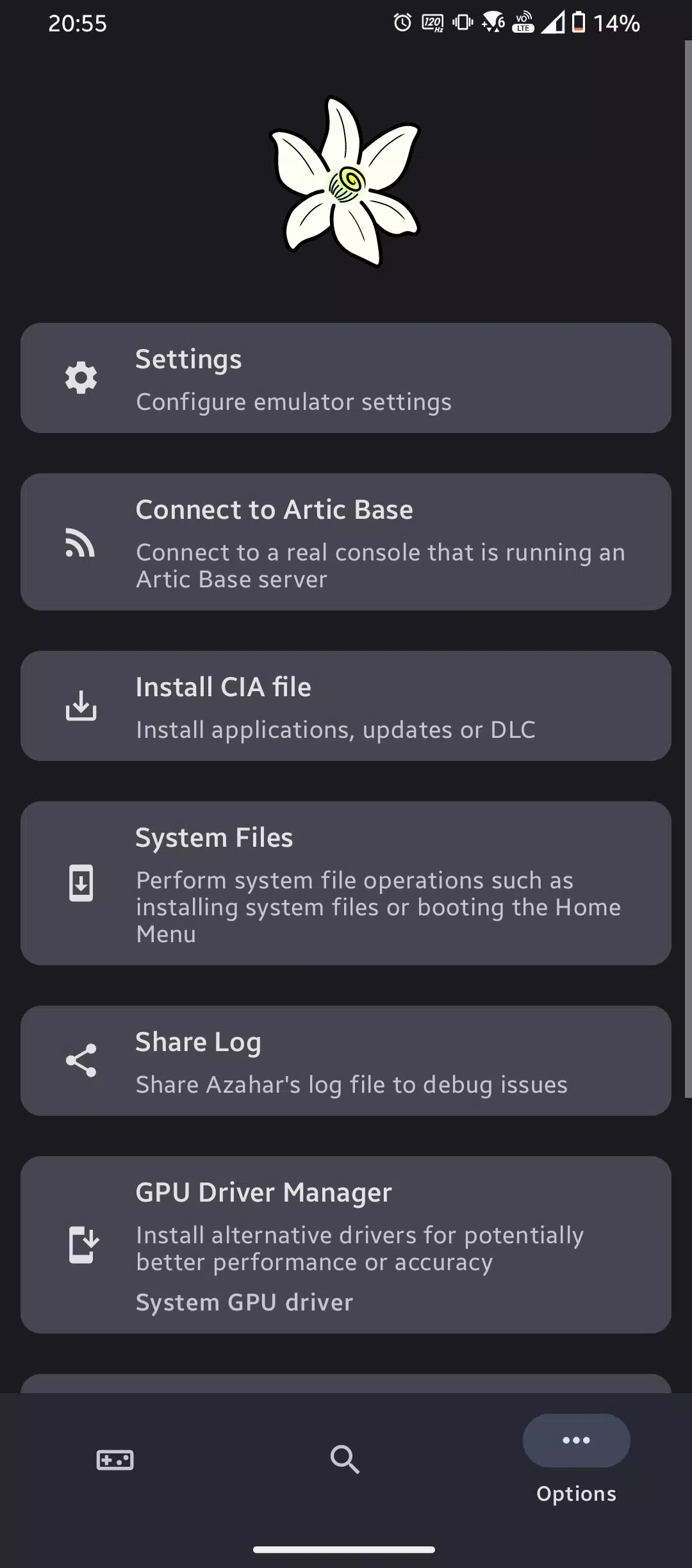Viewport: 692px width, 1568px height.
Task: Open Settings to configure emulator settings
Action: click(346, 377)
